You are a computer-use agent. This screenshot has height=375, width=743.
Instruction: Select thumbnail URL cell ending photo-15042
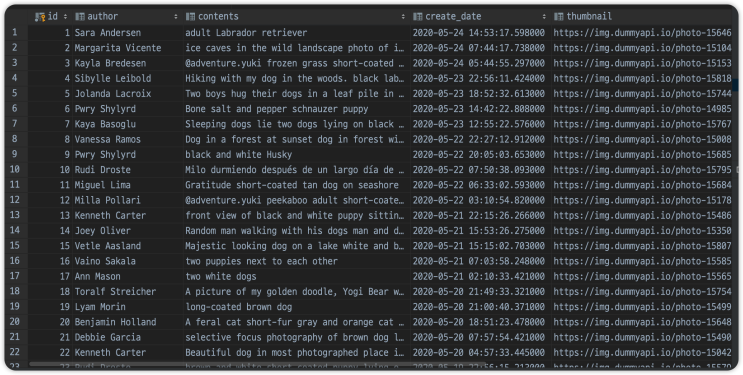[642, 352]
